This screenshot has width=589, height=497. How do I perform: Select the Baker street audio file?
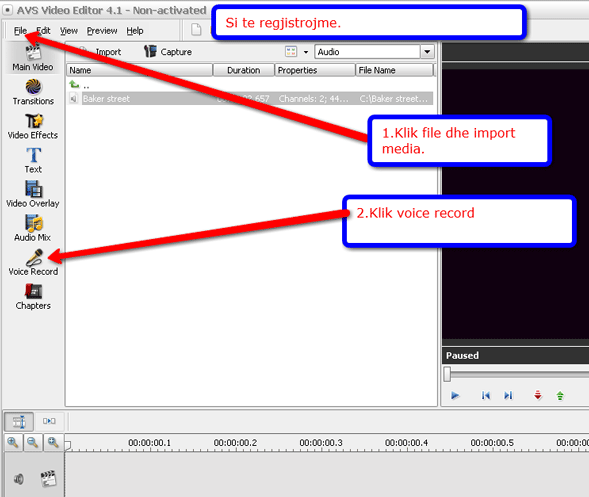point(250,98)
